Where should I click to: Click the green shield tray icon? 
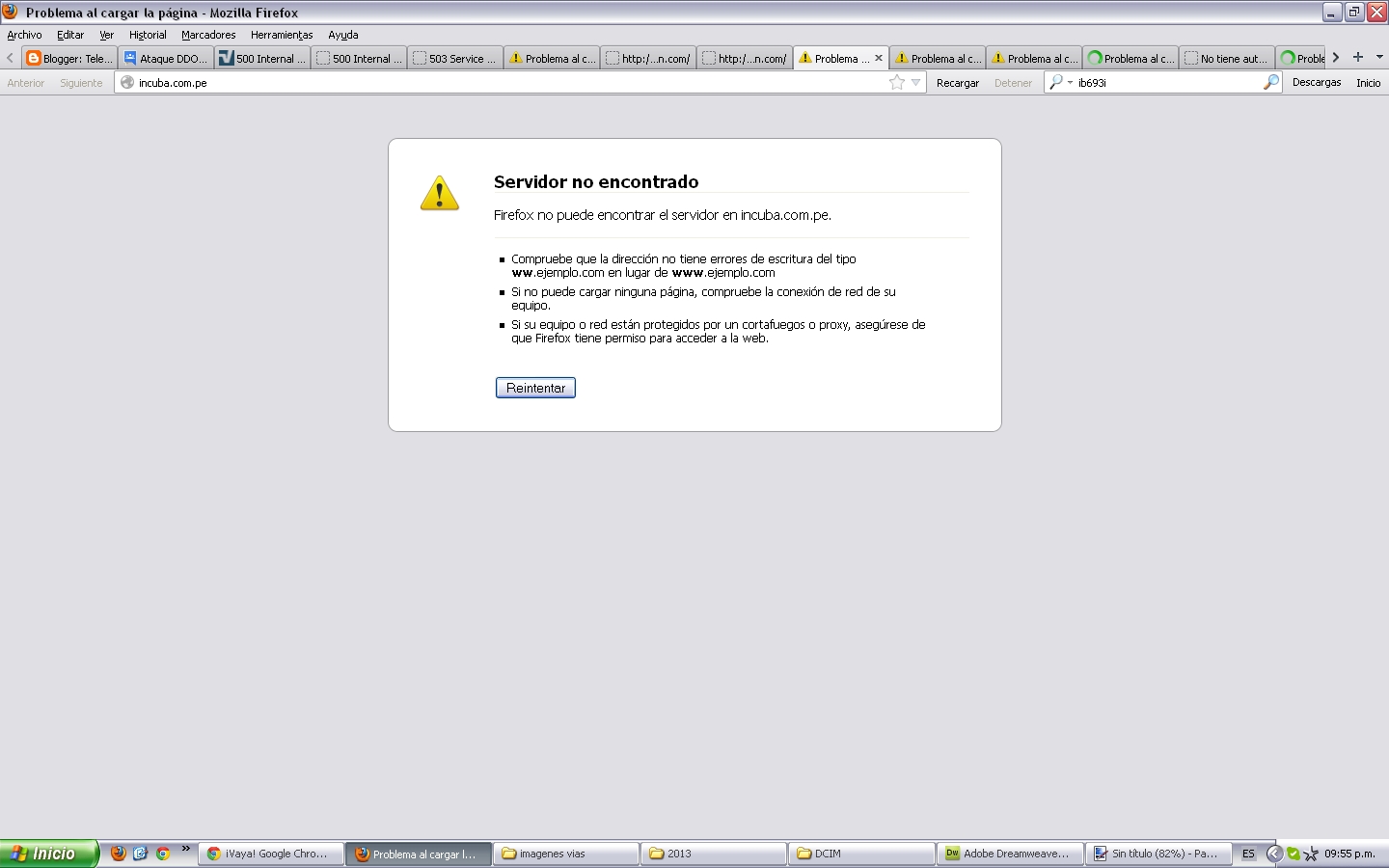tap(1294, 854)
